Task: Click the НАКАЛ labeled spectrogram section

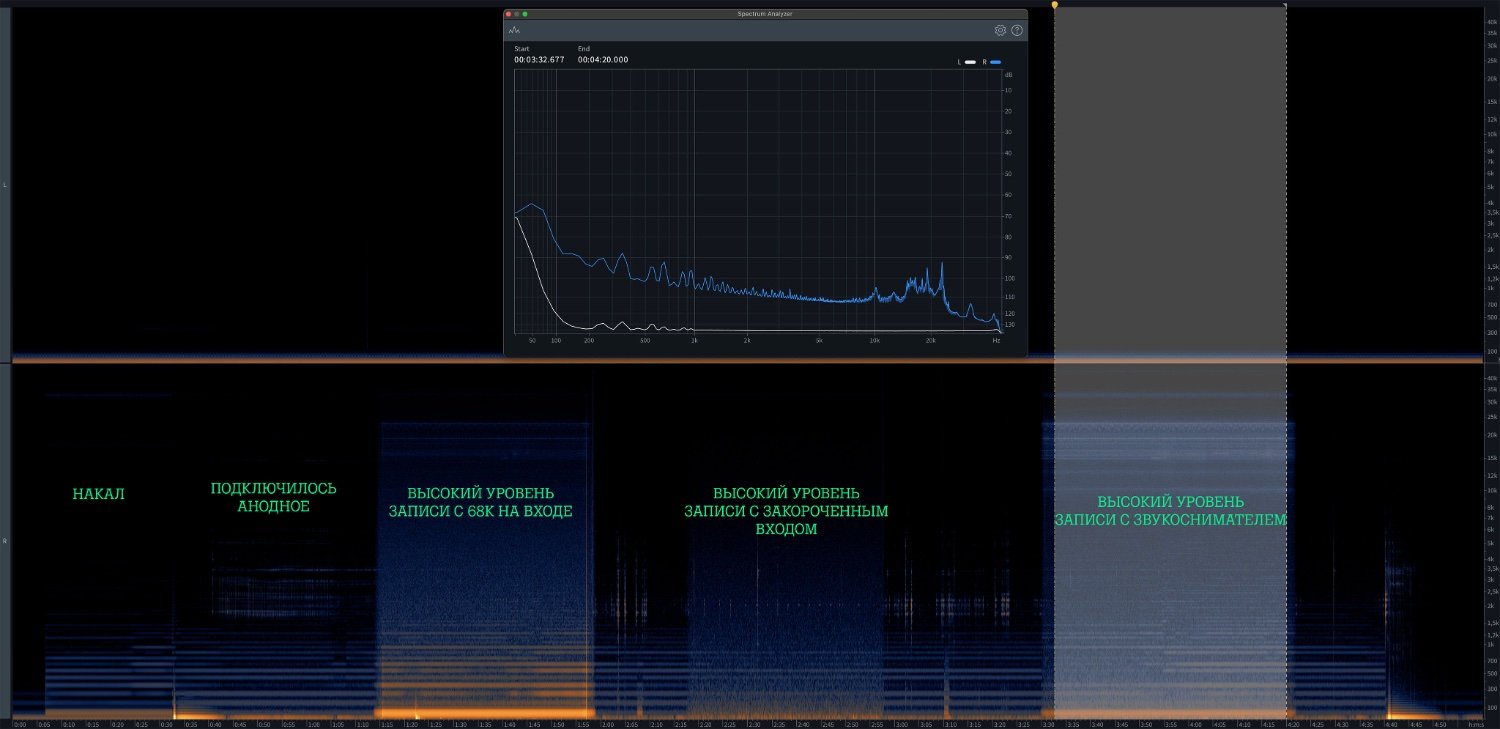Action: point(99,494)
